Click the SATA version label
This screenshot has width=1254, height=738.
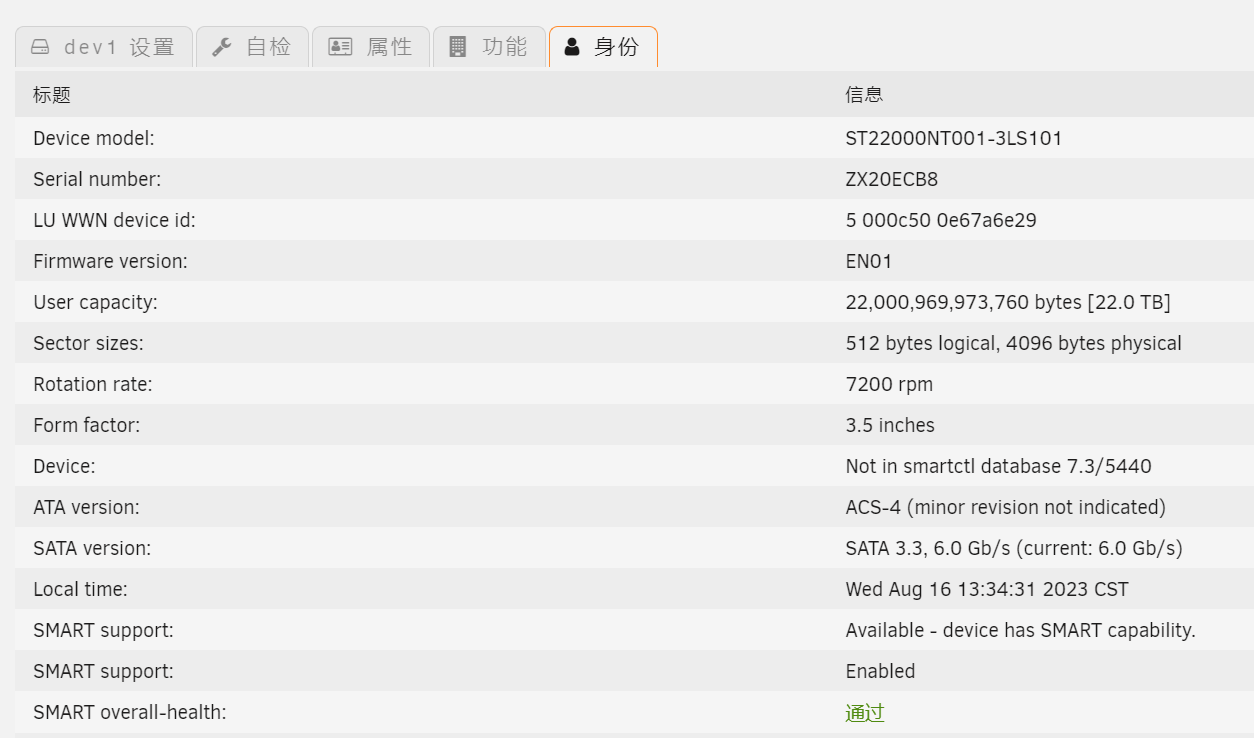click(92, 548)
